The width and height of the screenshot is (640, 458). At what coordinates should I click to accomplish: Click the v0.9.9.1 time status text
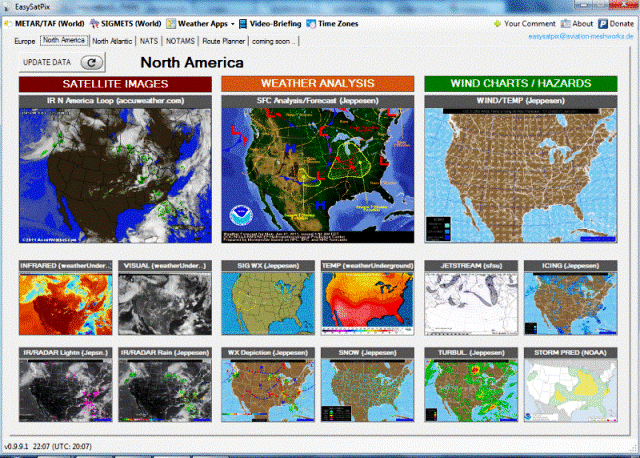(x=47, y=446)
